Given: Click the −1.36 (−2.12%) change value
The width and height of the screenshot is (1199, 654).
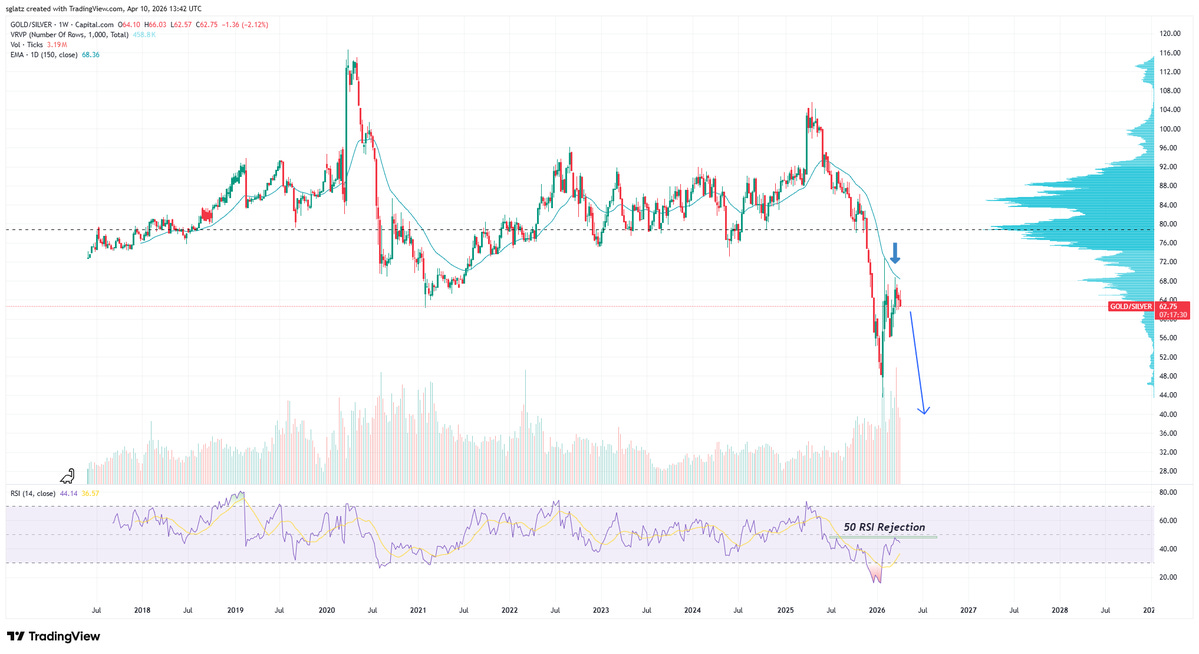Looking at the screenshot, I should pos(245,24).
